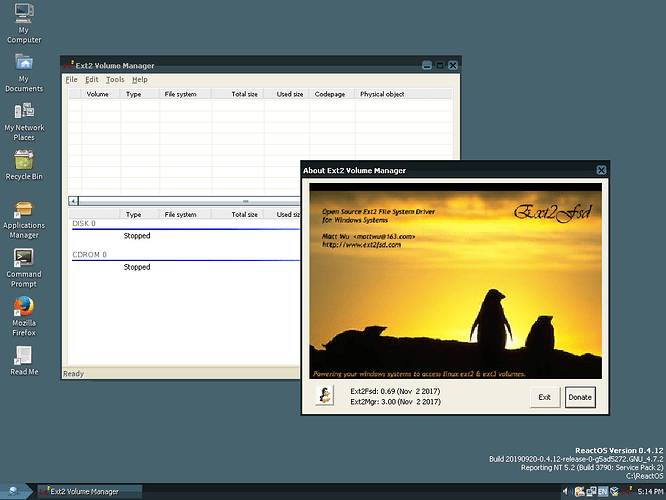Close the About Ext2 Volume Manager dialog
The image size is (666, 500).
point(601,170)
